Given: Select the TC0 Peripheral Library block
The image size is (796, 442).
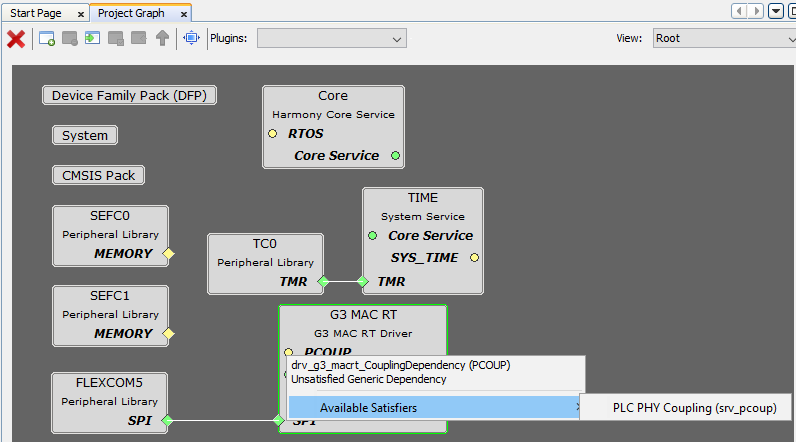Looking at the screenshot, I should pos(265,264).
